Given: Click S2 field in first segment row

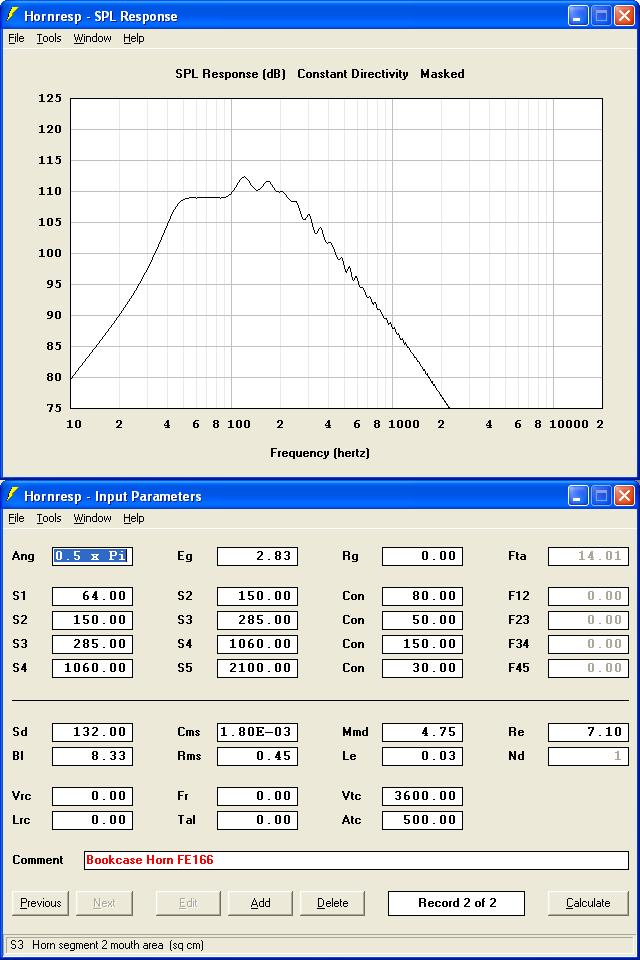Looking at the screenshot, I should [x=257, y=596].
